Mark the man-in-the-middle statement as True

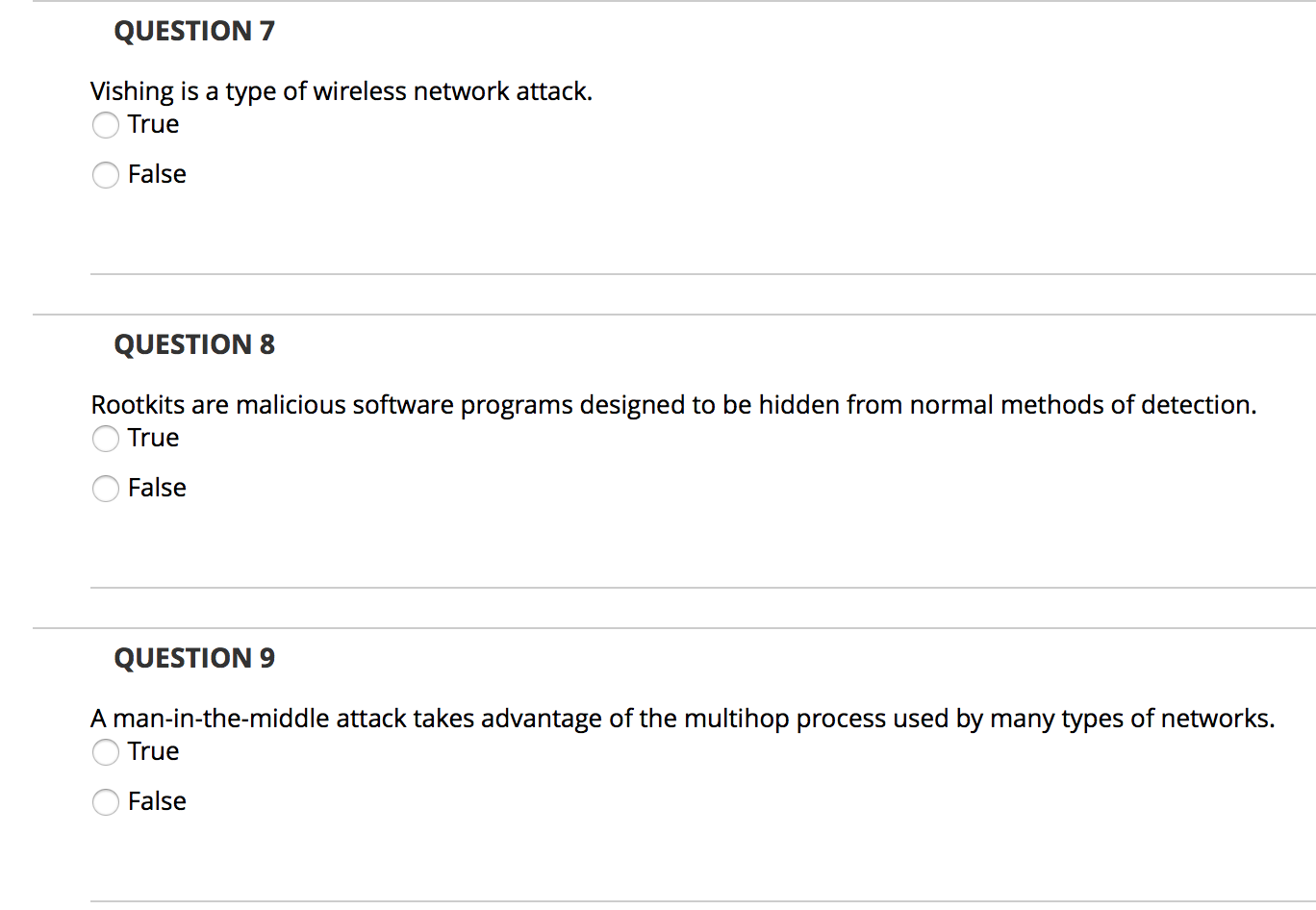(x=106, y=752)
